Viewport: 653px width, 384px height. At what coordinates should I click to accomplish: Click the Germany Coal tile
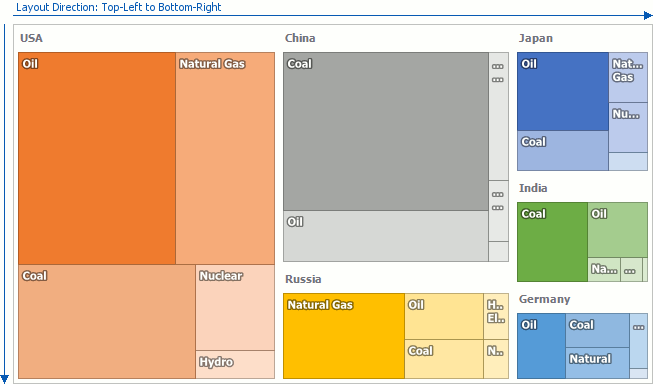point(598,331)
